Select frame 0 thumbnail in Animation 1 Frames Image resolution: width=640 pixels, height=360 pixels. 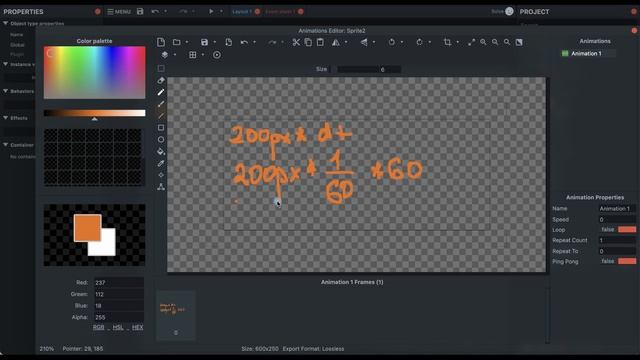point(176,315)
